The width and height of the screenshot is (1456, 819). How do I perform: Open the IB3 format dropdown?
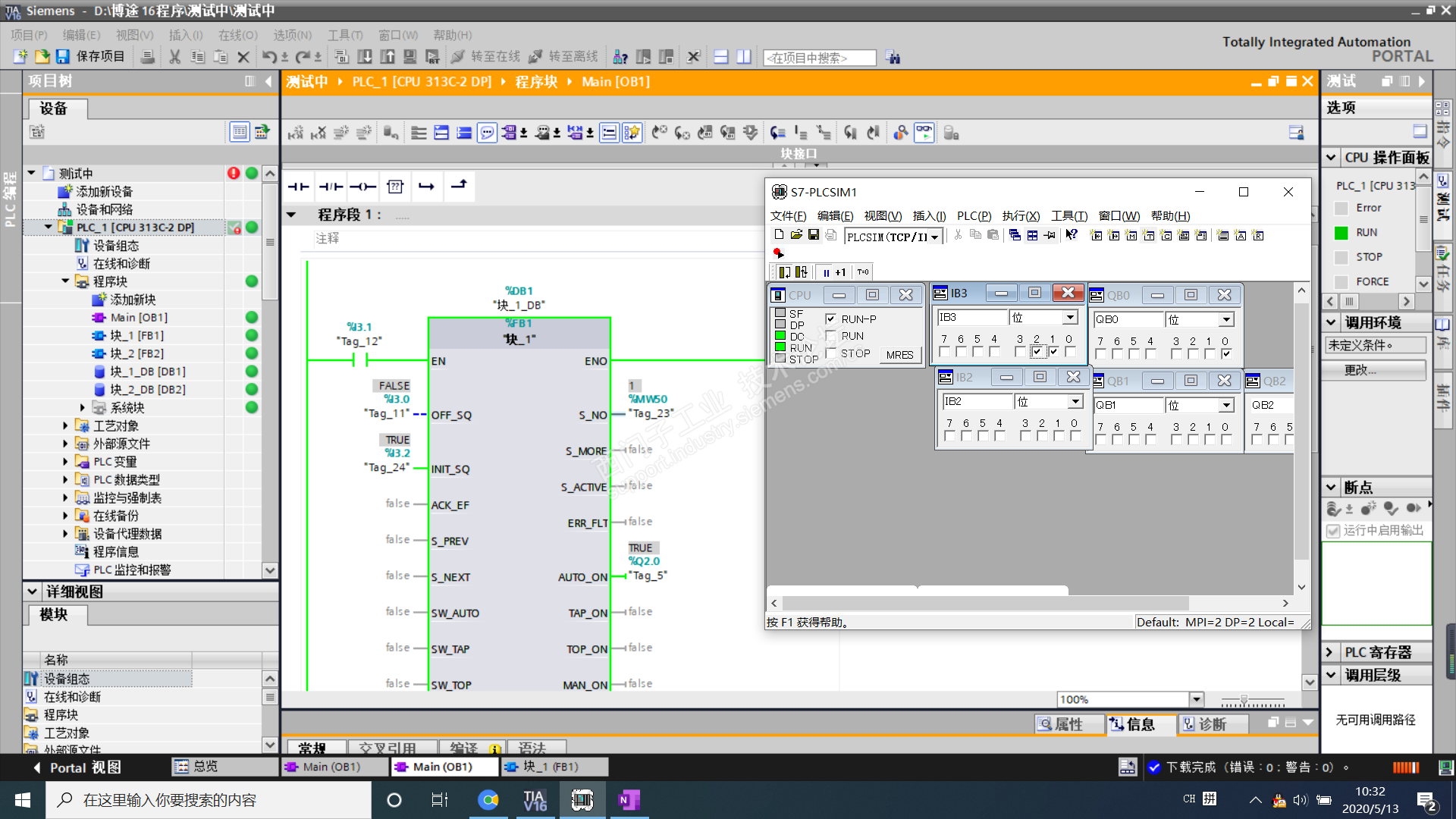[x=1070, y=318]
